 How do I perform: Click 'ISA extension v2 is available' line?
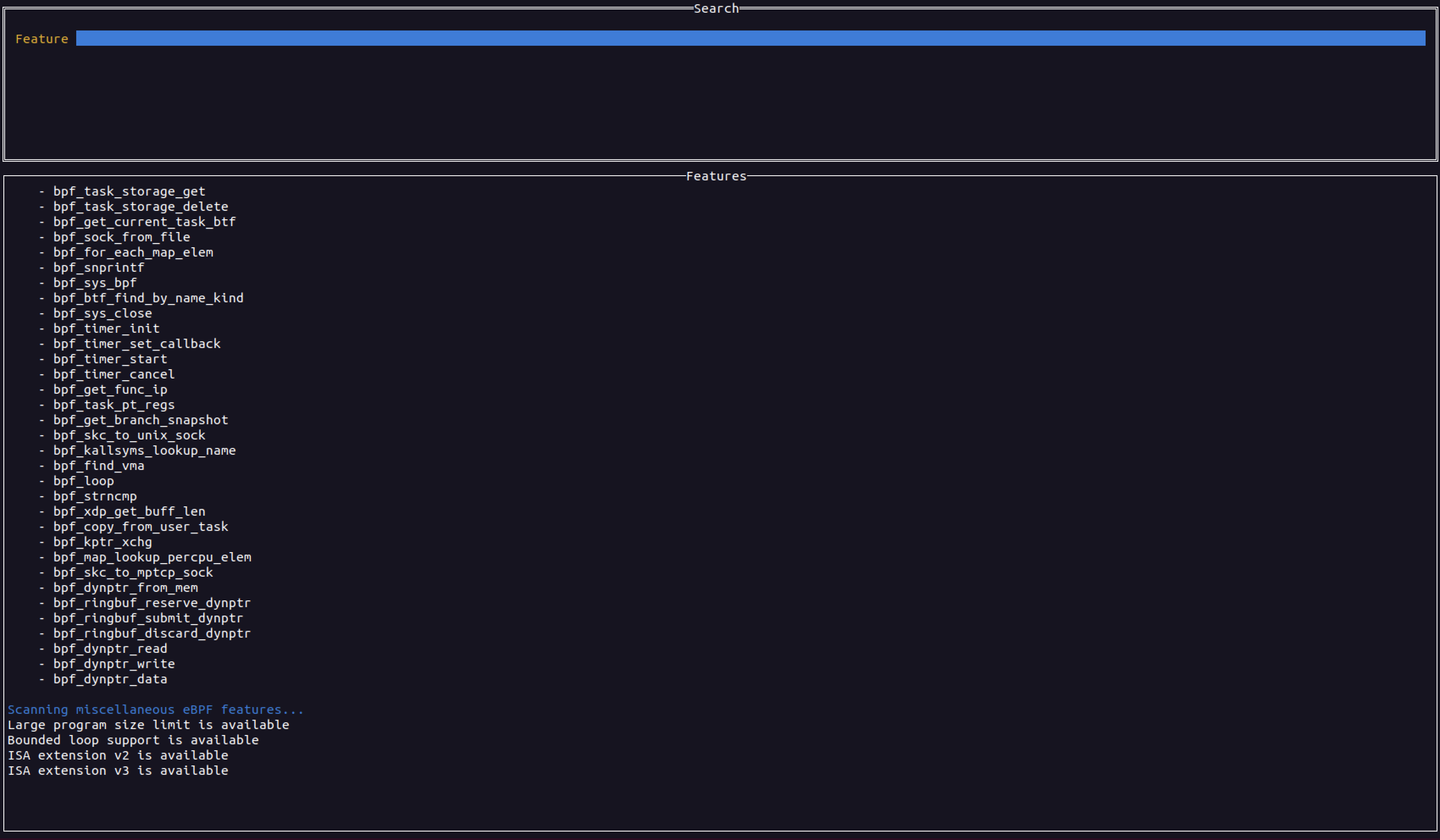(x=118, y=755)
